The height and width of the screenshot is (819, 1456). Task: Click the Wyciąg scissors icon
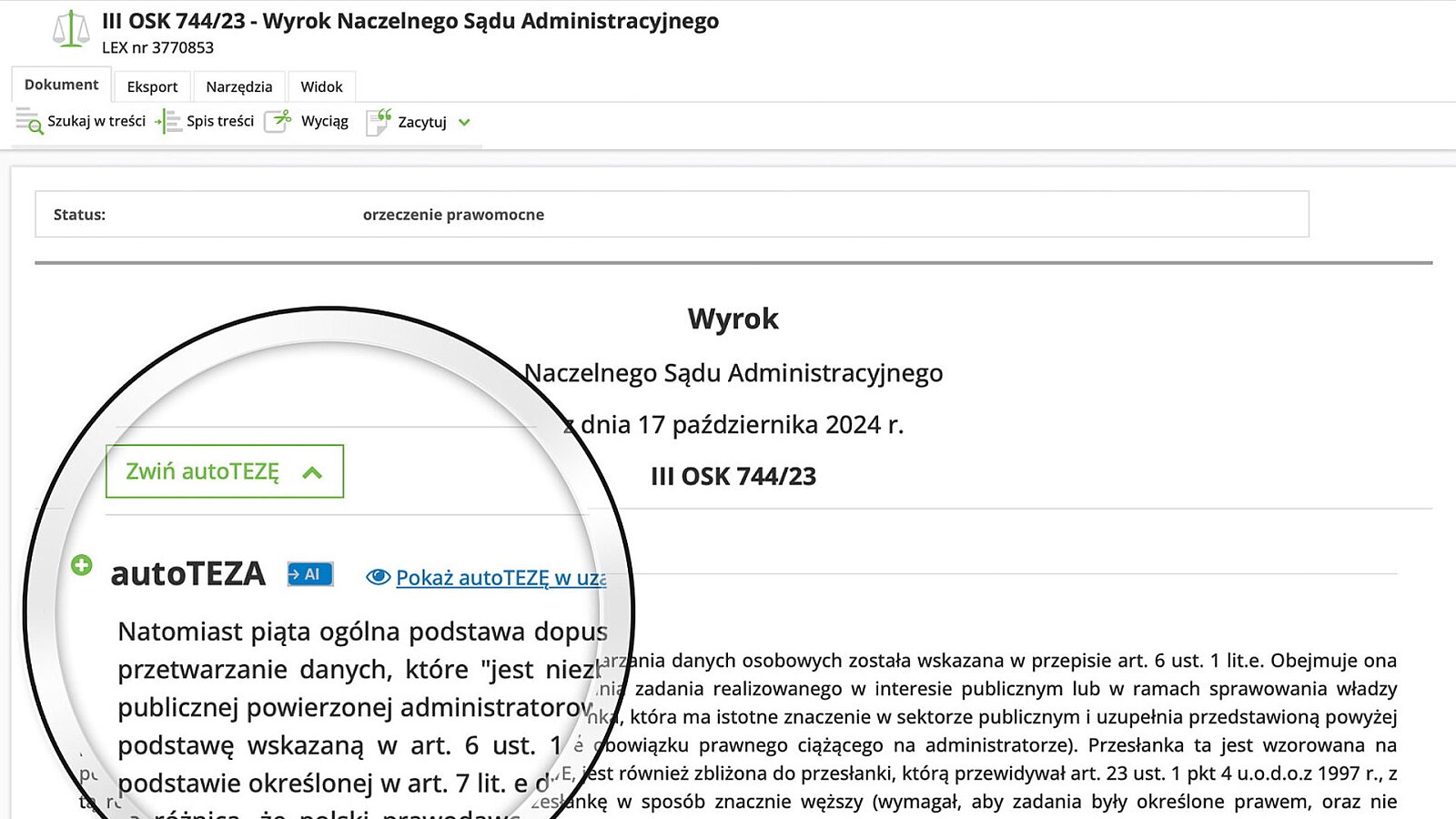coord(278,121)
